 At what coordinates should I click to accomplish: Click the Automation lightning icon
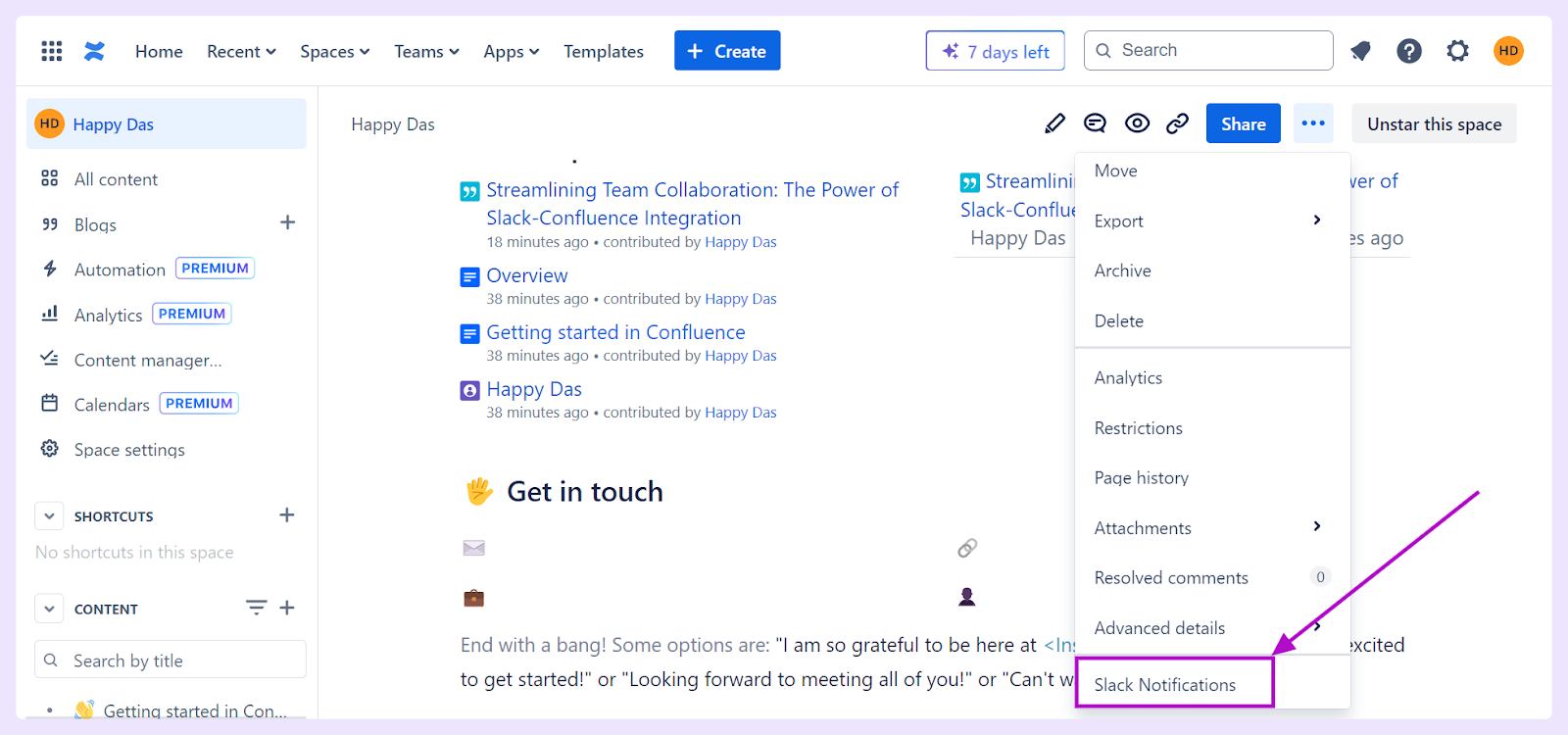click(49, 269)
